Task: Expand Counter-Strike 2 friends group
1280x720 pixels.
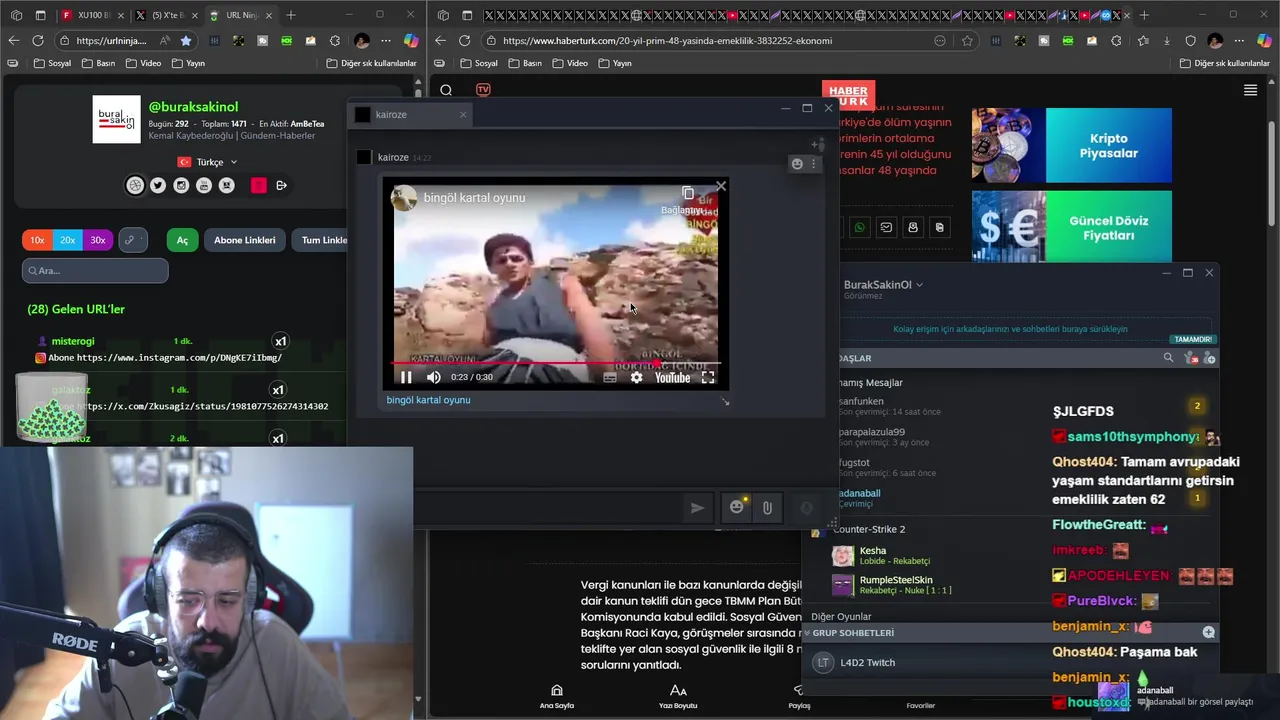Action: point(868,529)
